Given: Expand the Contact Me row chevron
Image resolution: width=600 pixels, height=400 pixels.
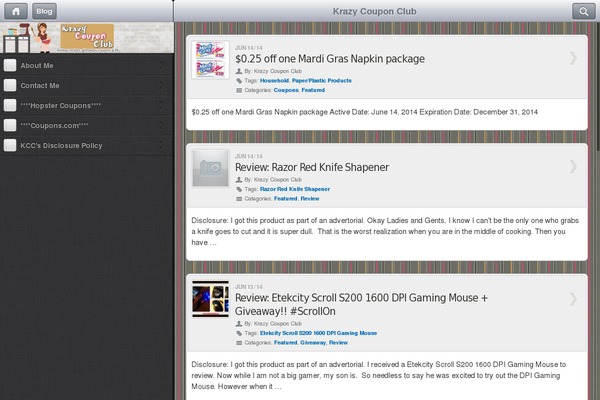Looking at the screenshot, I should coord(161,85).
